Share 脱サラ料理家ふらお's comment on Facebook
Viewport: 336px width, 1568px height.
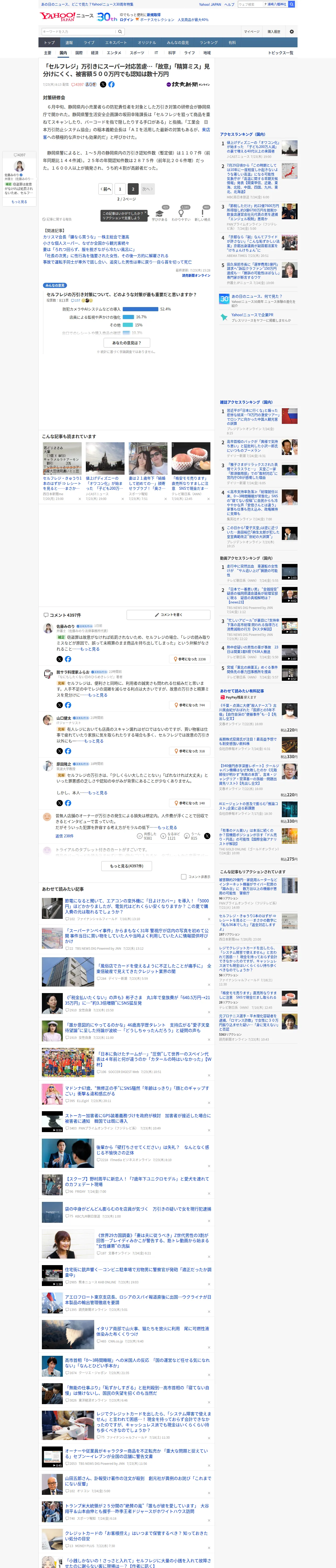click(x=68, y=705)
